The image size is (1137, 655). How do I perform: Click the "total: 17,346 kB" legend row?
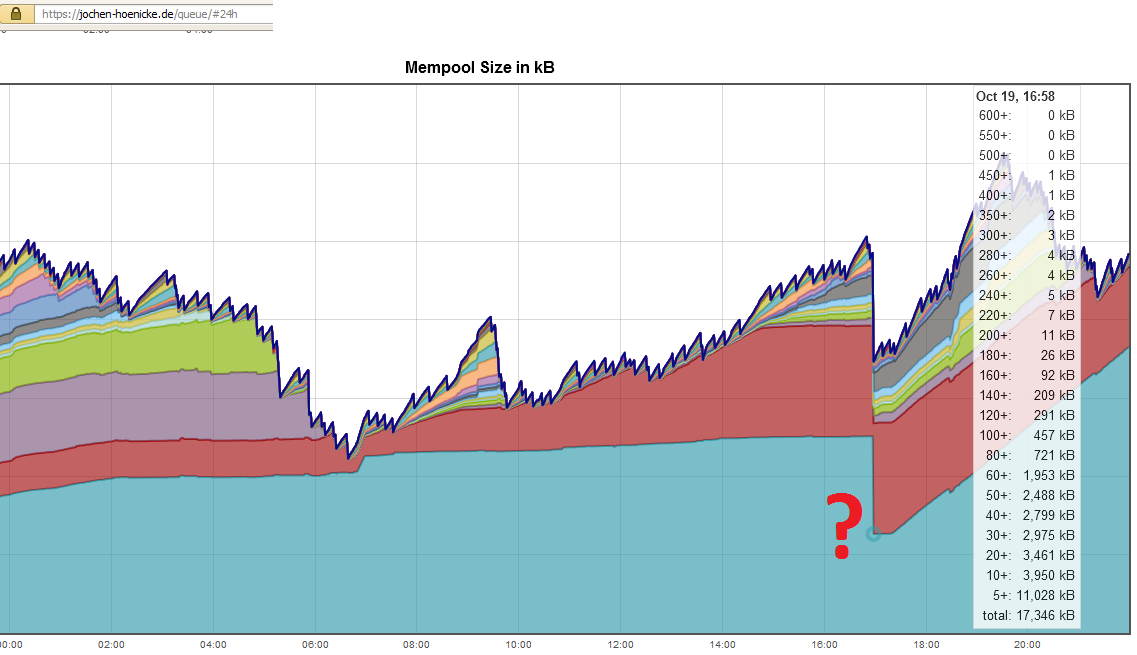click(x=1026, y=616)
